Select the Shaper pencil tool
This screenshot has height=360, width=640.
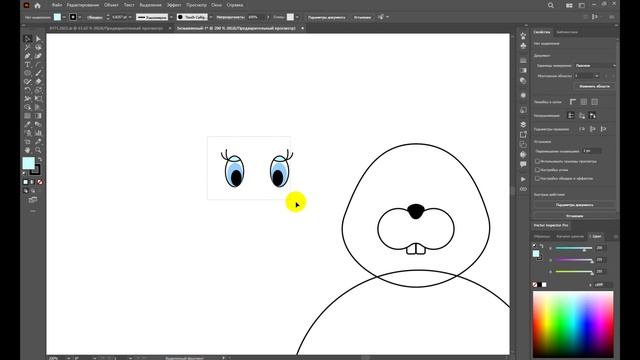[28, 82]
